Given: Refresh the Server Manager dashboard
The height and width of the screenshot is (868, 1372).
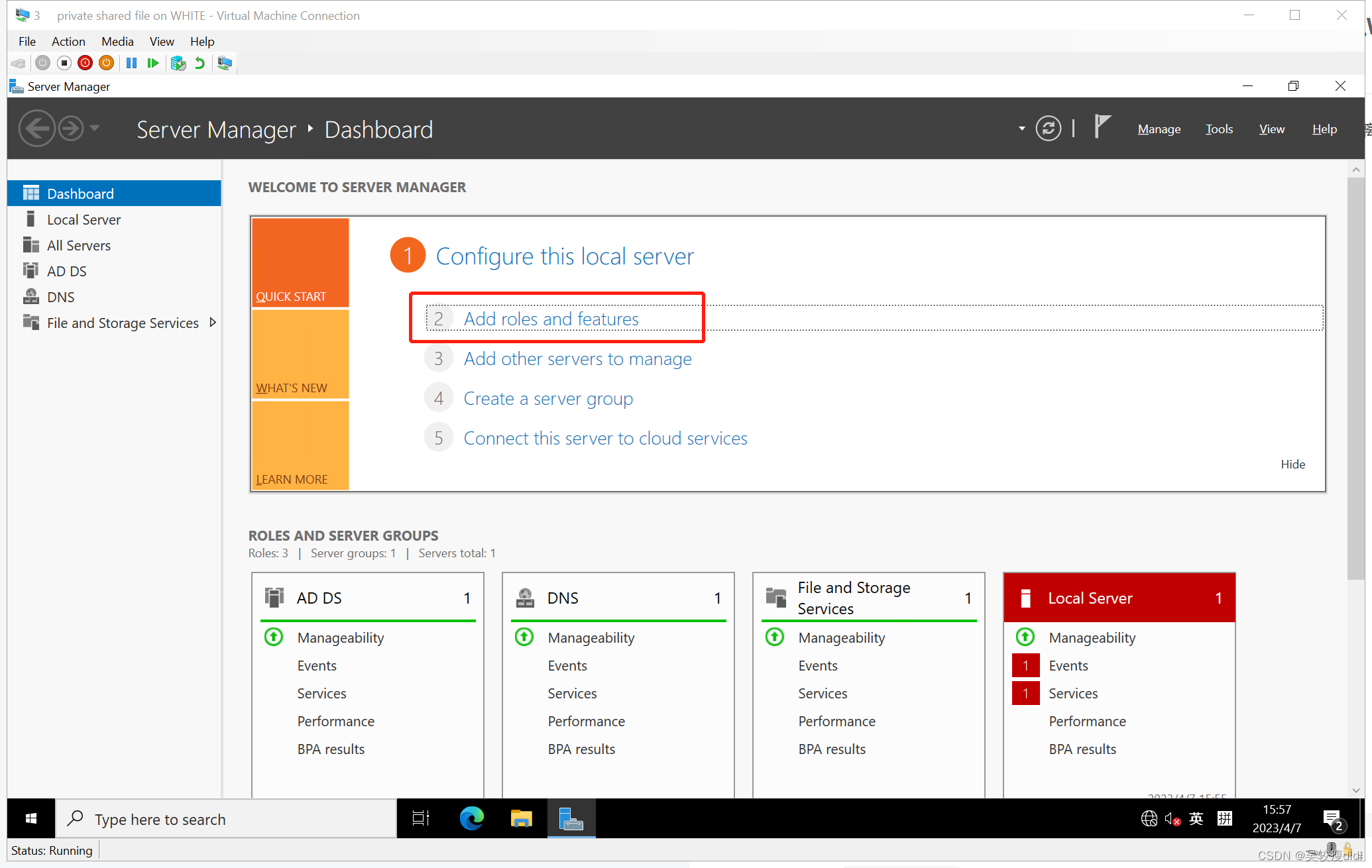Looking at the screenshot, I should [x=1049, y=128].
